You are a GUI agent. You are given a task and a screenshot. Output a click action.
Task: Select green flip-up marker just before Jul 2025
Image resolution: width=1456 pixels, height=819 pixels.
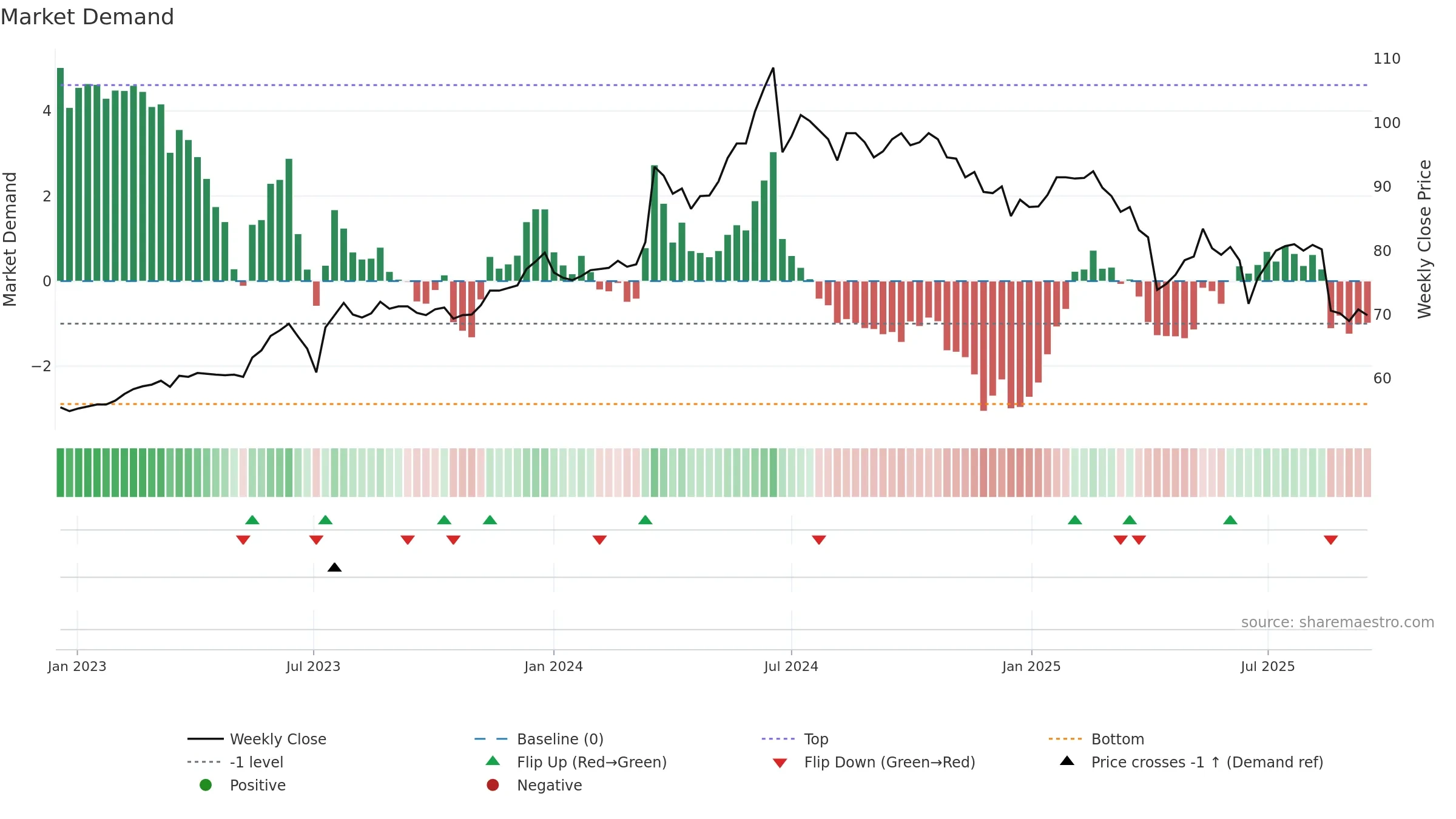tap(1230, 520)
